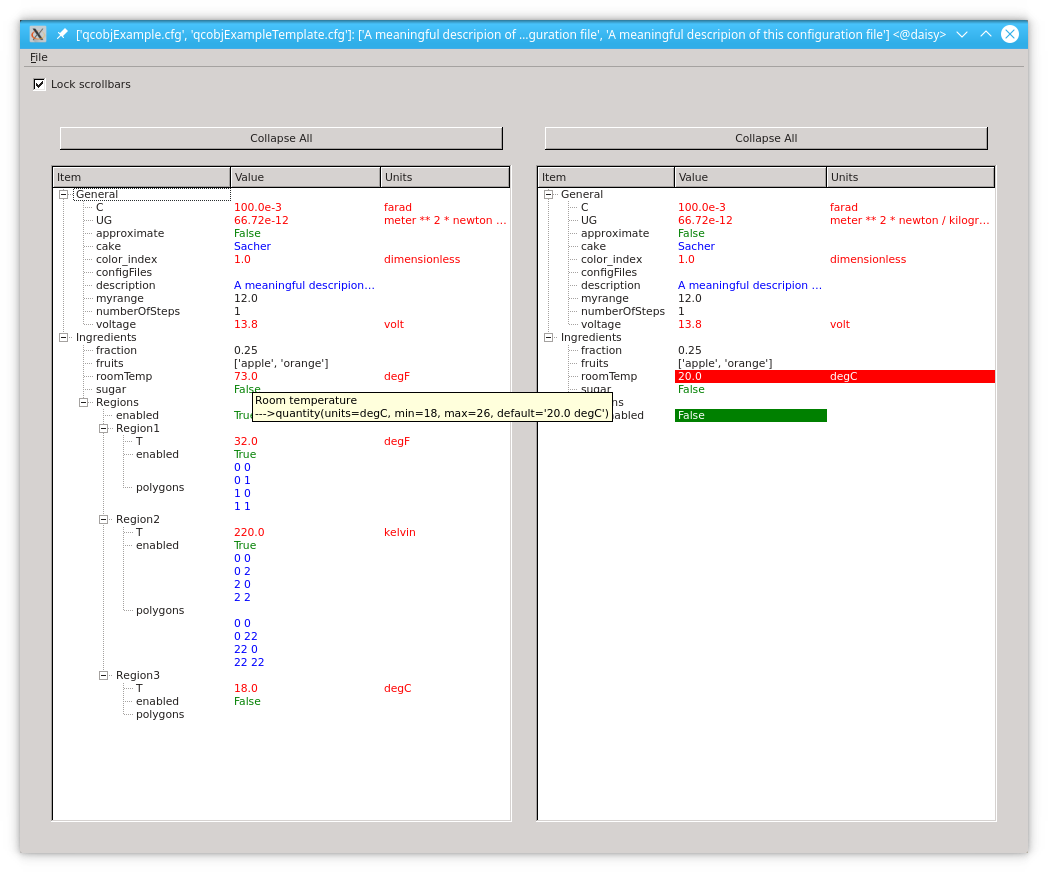Screen dimensions: 1048x873
Task: Click the 'kelvin' units cell for Region2
Action: (x=400, y=532)
